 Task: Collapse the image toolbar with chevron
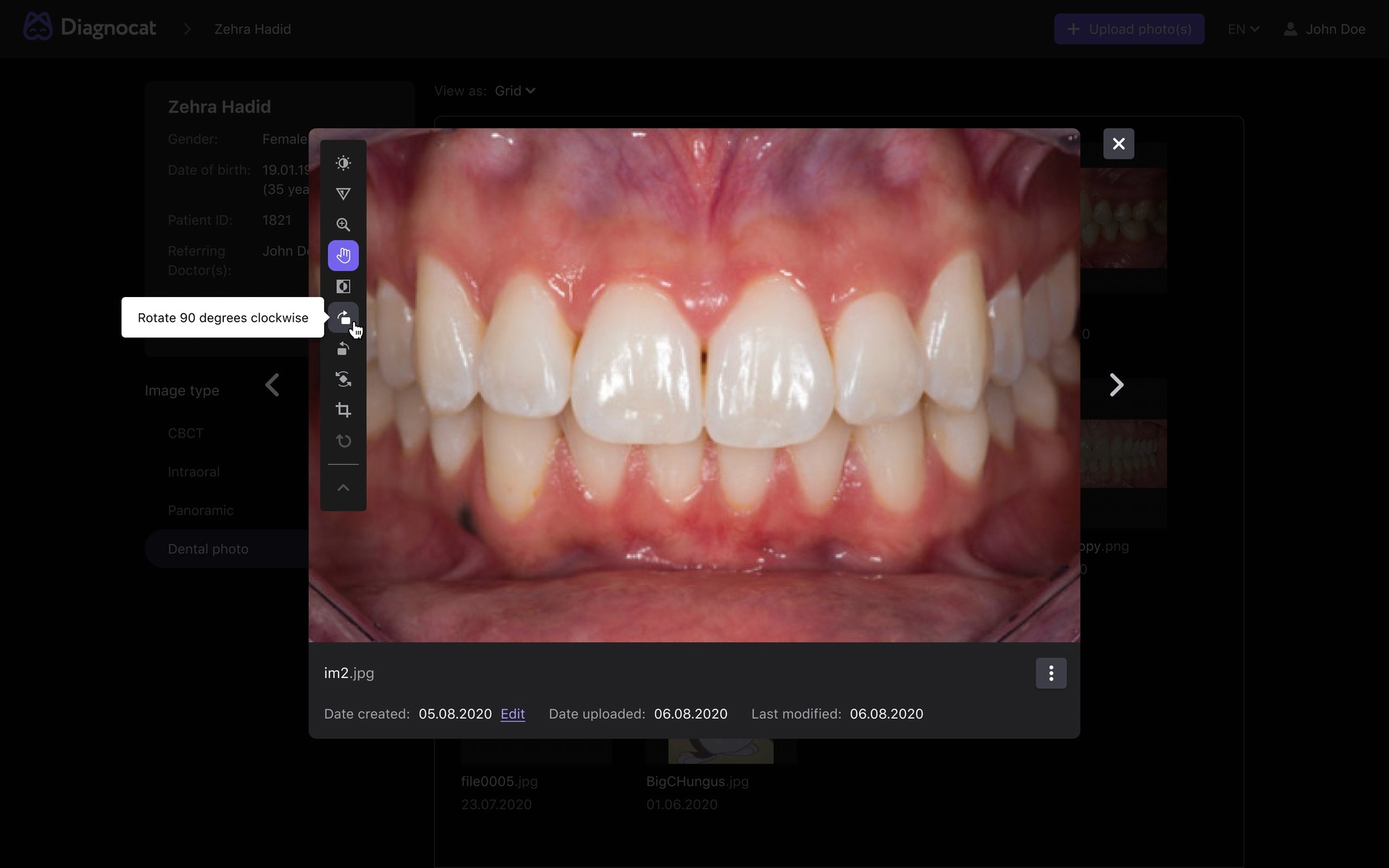pyautogui.click(x=343, y=488)
